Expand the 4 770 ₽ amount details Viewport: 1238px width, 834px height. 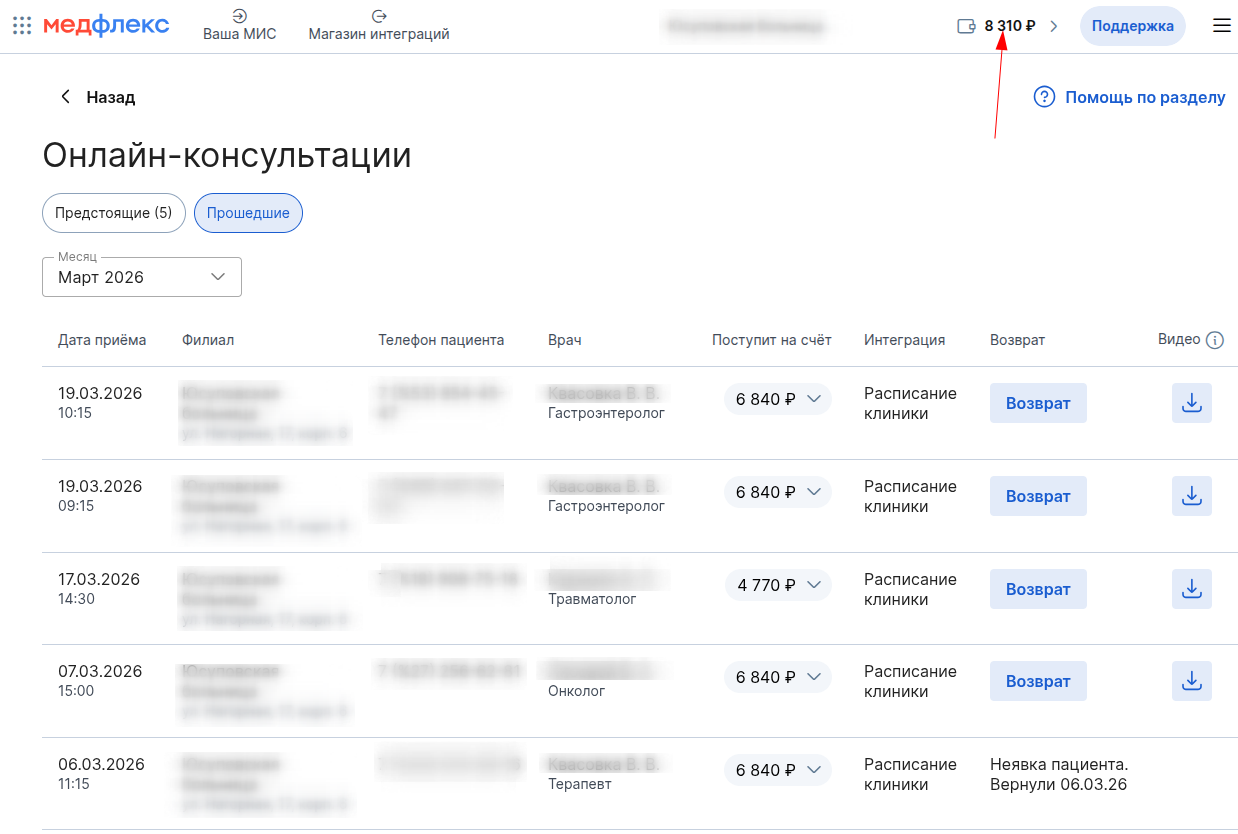tap(778, 585)
